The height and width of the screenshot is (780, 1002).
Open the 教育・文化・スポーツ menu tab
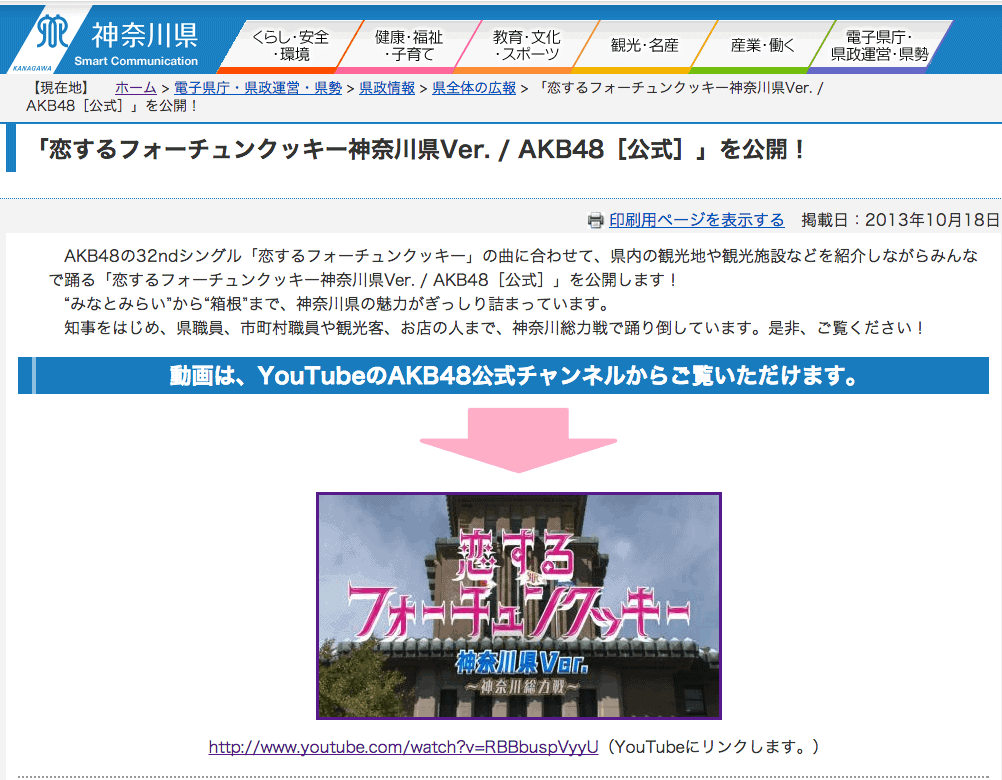pyautogui.click(x=527, y=45)
